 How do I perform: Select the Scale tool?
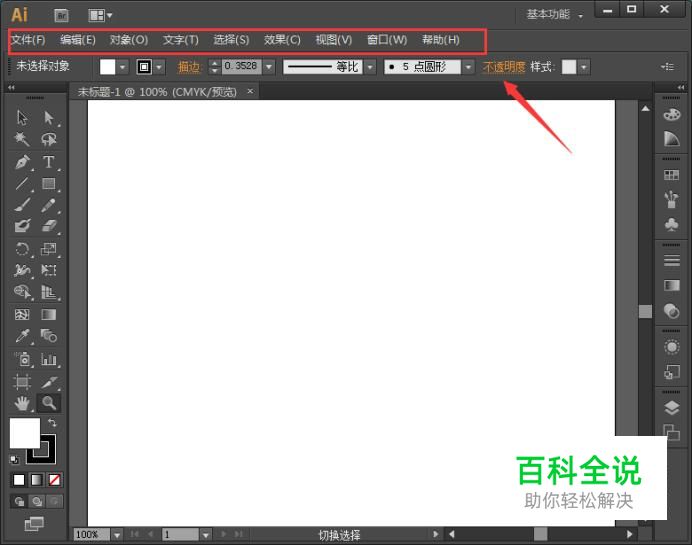pyautogui.click(x=49, y=249)
